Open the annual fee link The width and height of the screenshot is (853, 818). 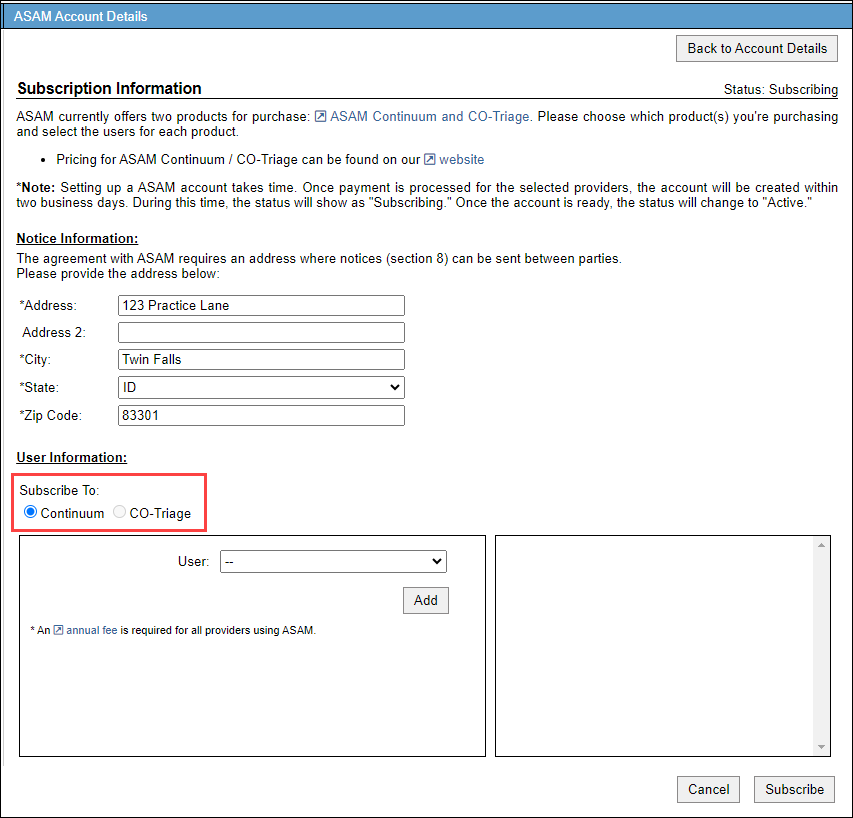tap(91, 630)
